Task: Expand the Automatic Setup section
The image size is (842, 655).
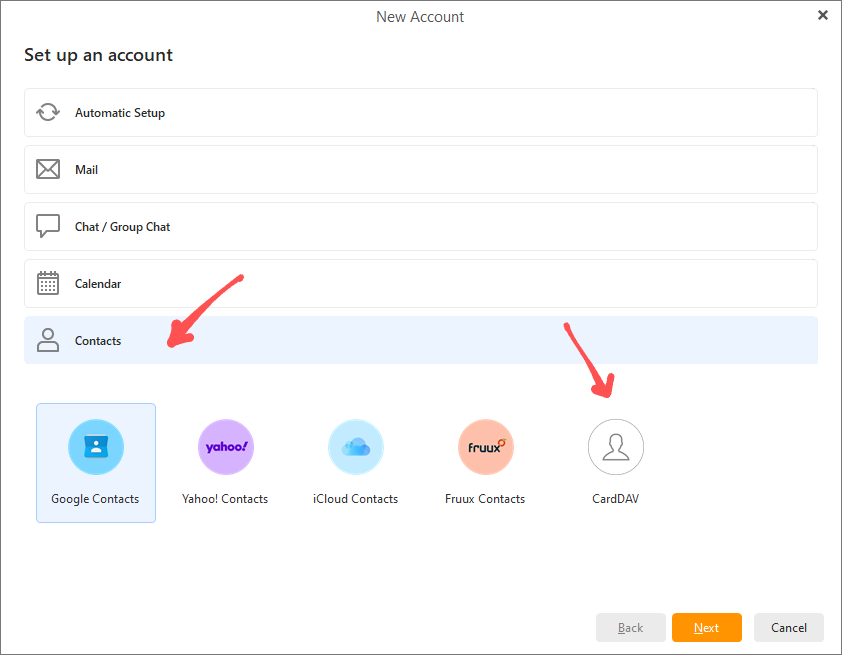Action: coord(420,112)
